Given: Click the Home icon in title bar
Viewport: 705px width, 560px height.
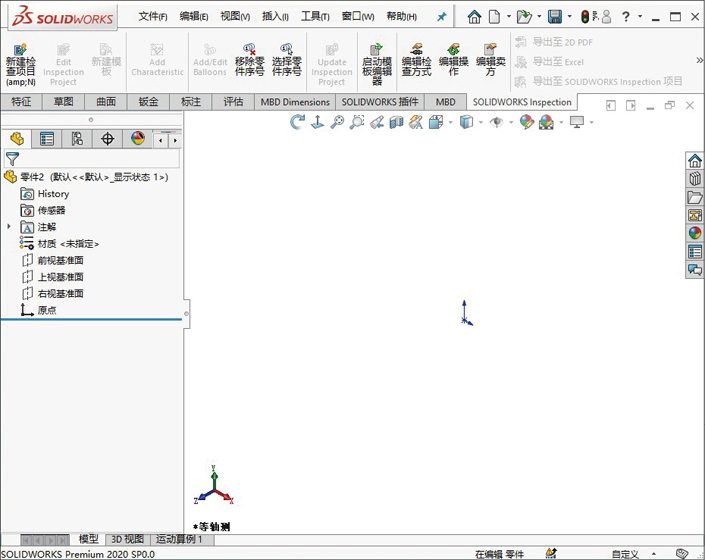Looking at the screenshot, I should pos(474,17).
